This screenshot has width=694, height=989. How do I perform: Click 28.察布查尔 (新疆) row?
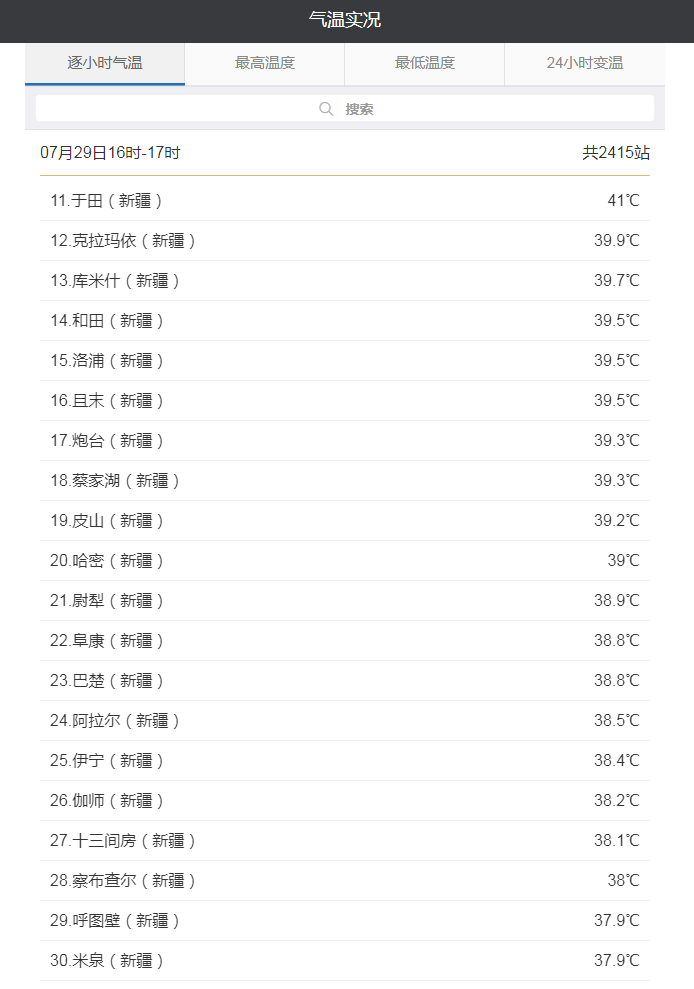tap(123, 881)
